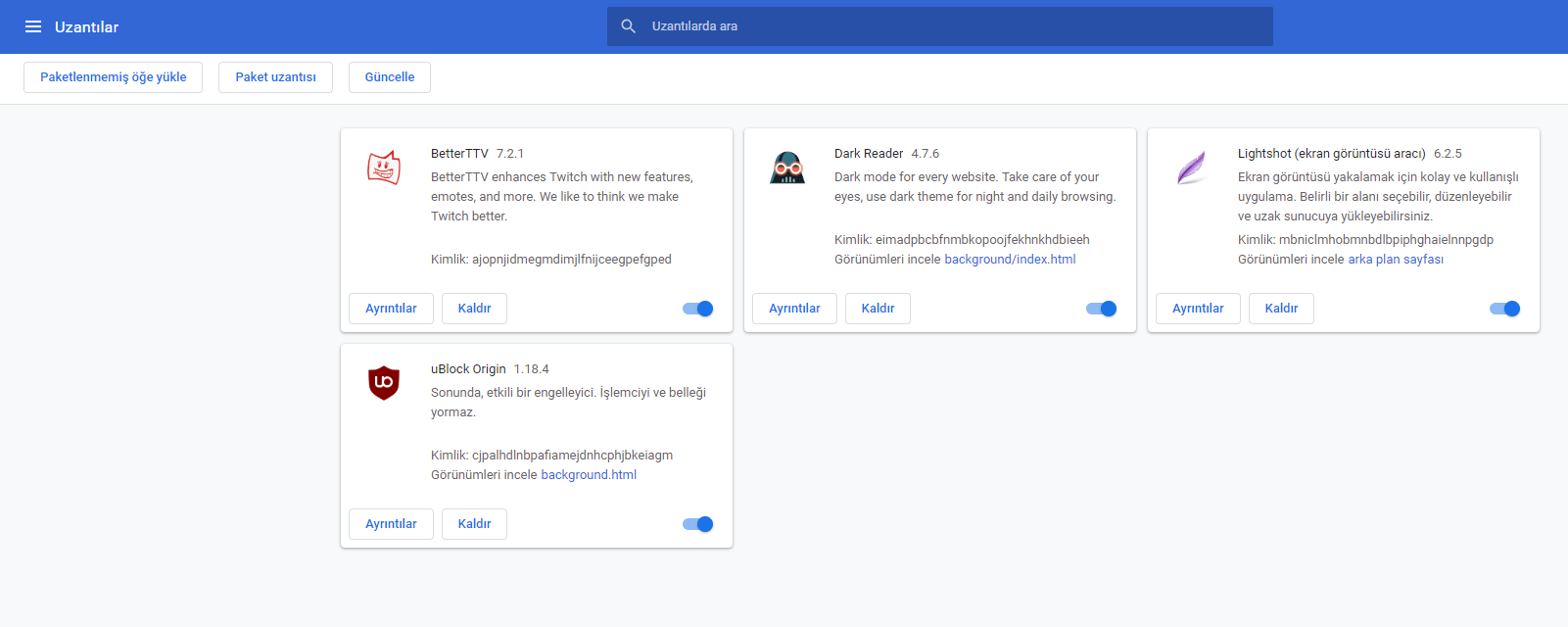The height and width of the screenshot is (627, 1568).
Task: Click the Dark Reader description text
Action: pos(975,187)
